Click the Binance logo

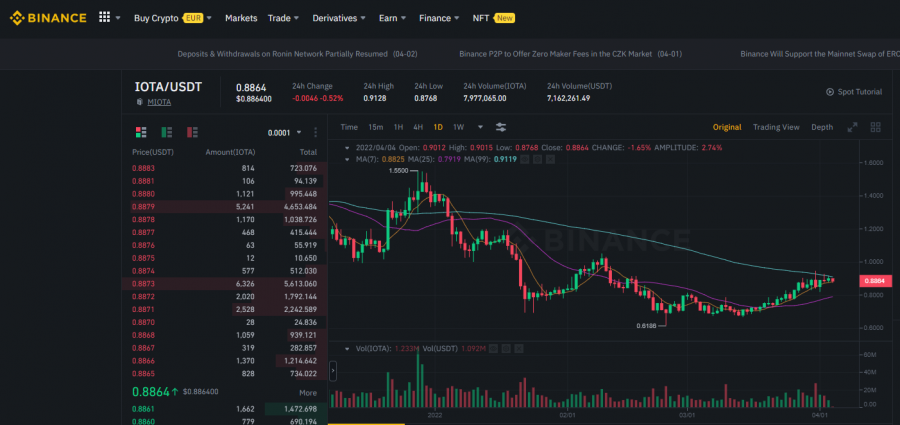tap(48, 18)
